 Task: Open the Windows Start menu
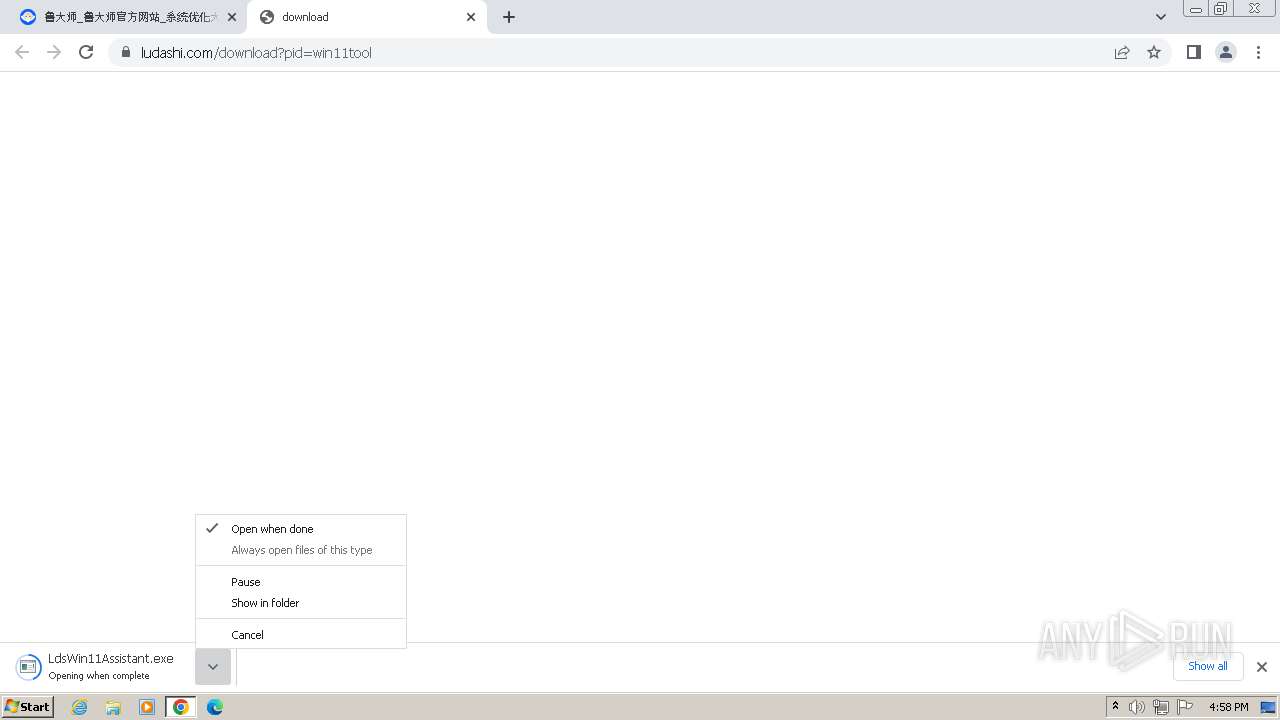pyautogui.click(x=28, y=706)
